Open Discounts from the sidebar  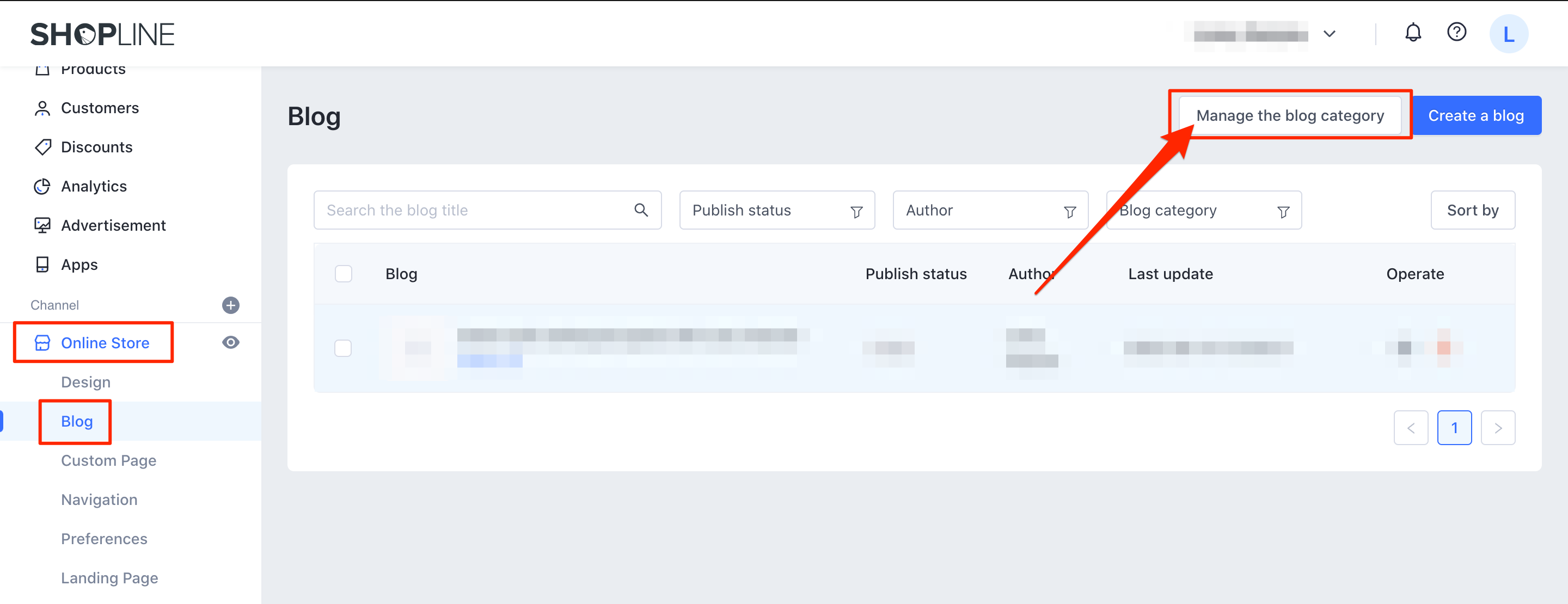[96, 147]
